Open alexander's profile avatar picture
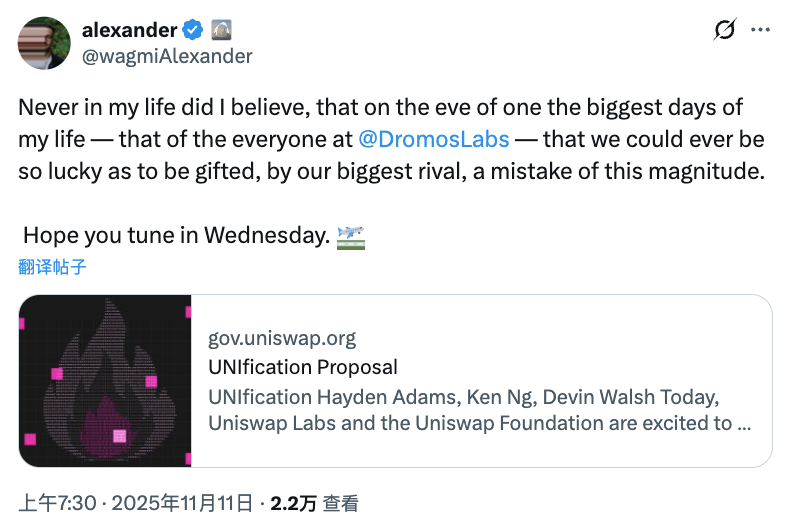This screenshot has width=794, height=532. point(44,43)
